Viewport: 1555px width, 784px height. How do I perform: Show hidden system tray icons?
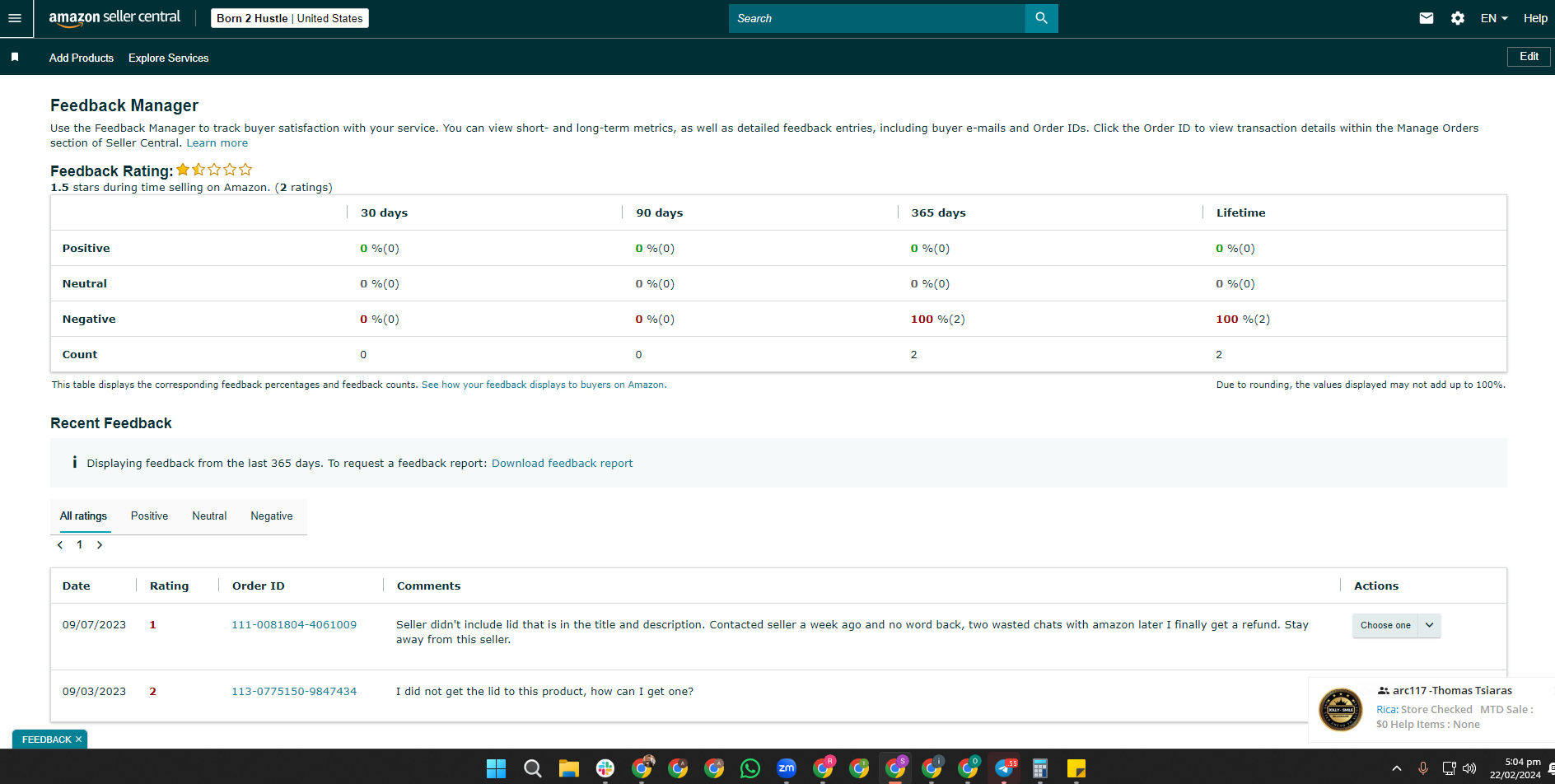1397,768
